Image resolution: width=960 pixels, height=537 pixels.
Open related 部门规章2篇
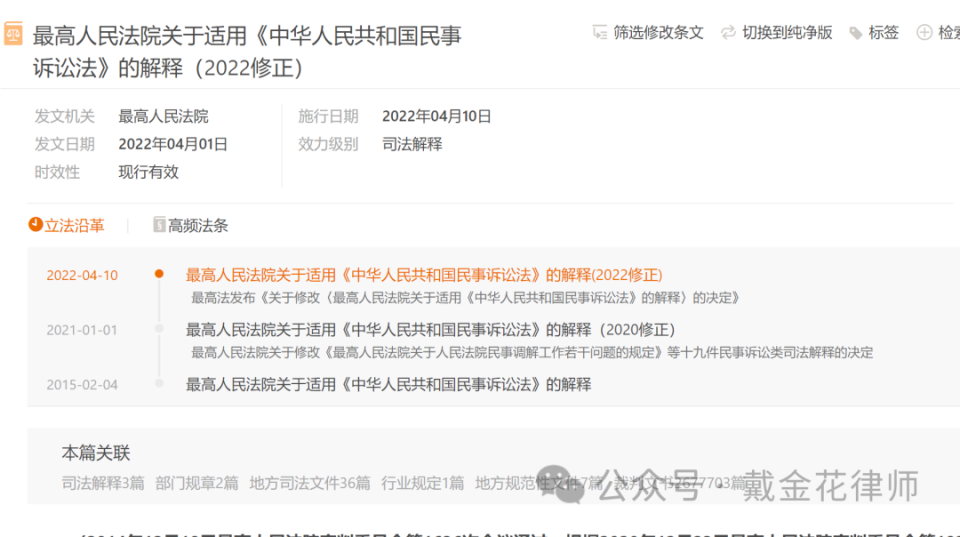(x=197, y=483)
